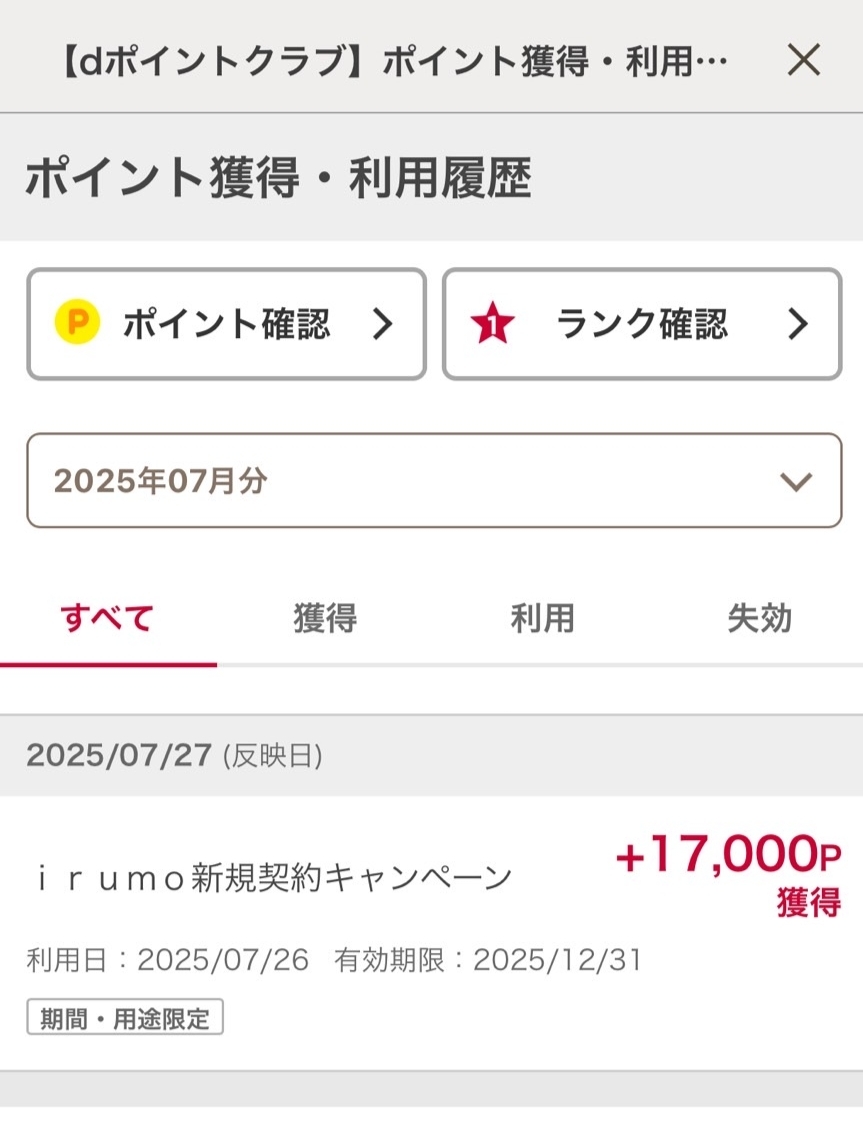Viewport: 863px width, 1133px height.
Task: Switch to the 利用 tab
Action: coord(542,619)
